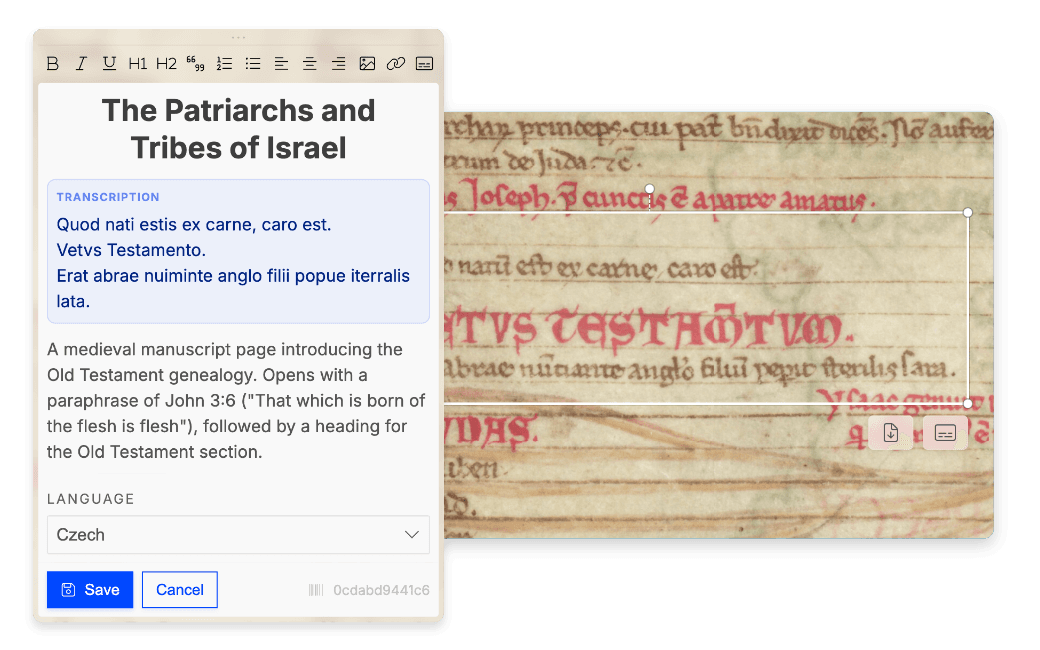Insert a caption block from the toolbar
This screenshot has width=1040, height=650.
423,63
